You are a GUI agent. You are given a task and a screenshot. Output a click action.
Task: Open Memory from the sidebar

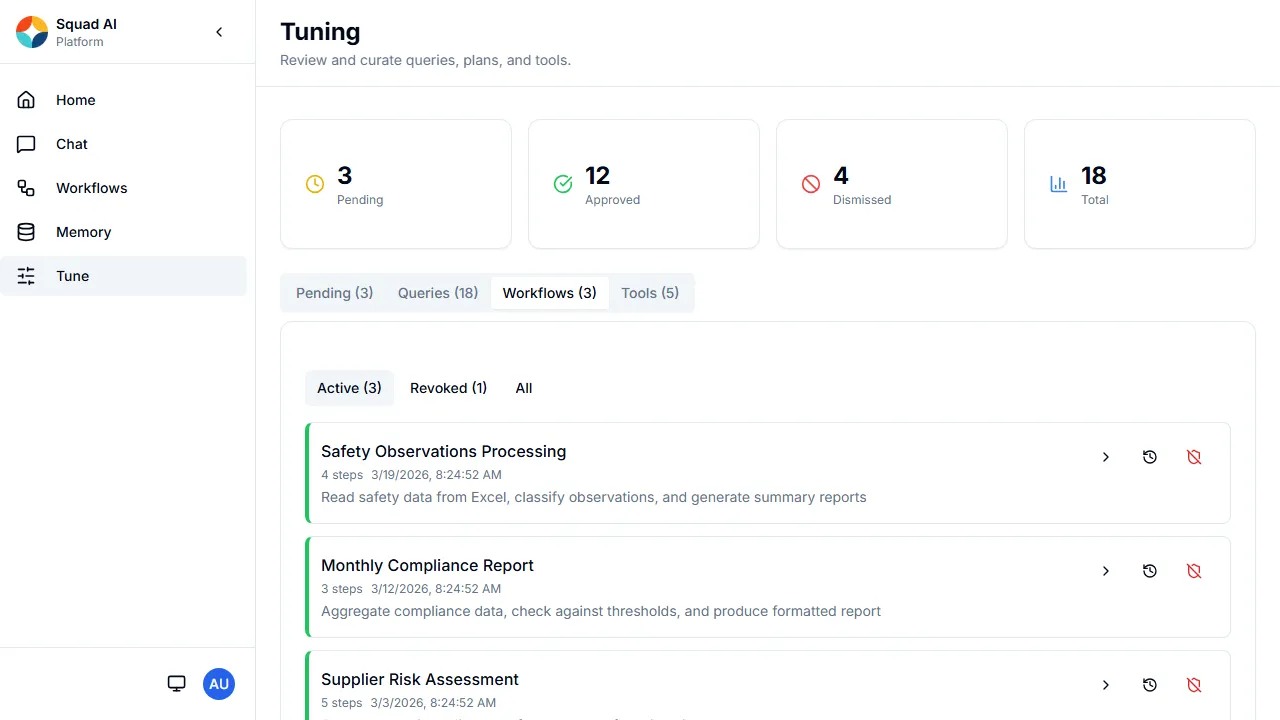click(84, 232)
